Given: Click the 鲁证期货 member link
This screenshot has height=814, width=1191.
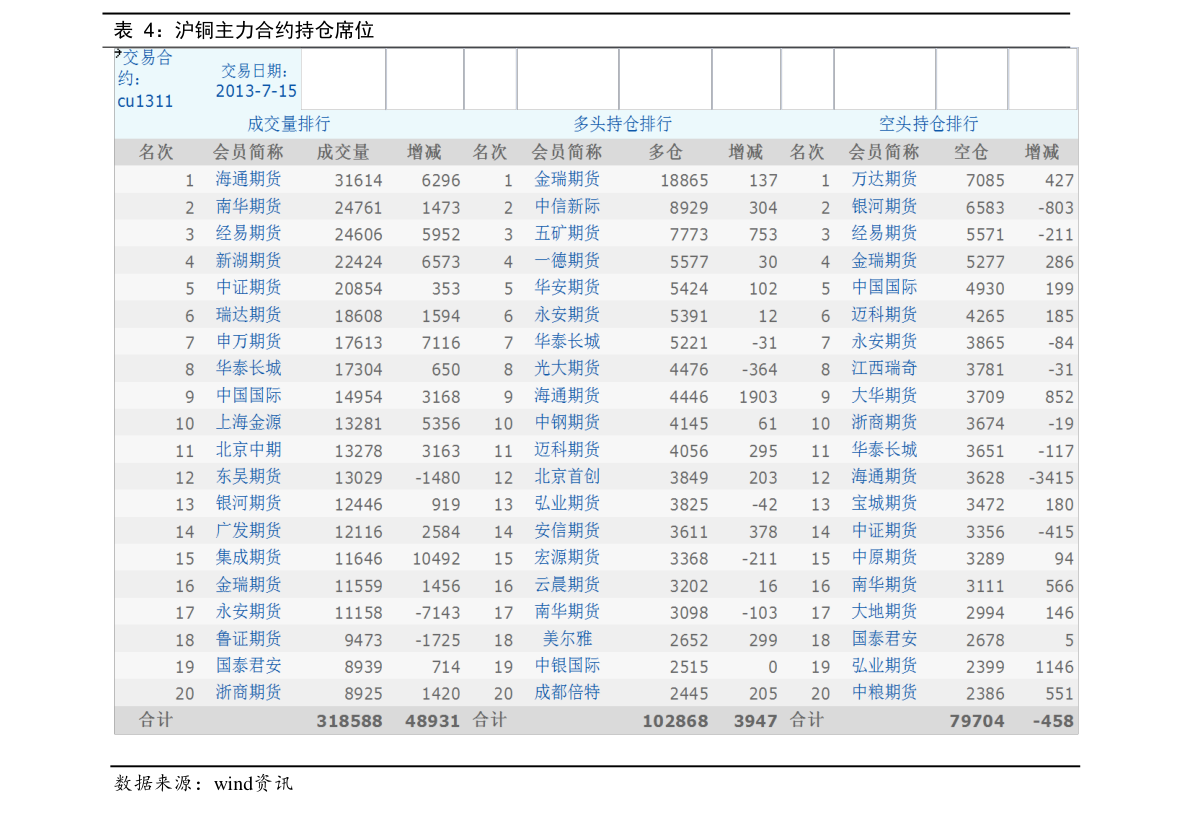Looking at the screenshot, I should pos(248,639).
